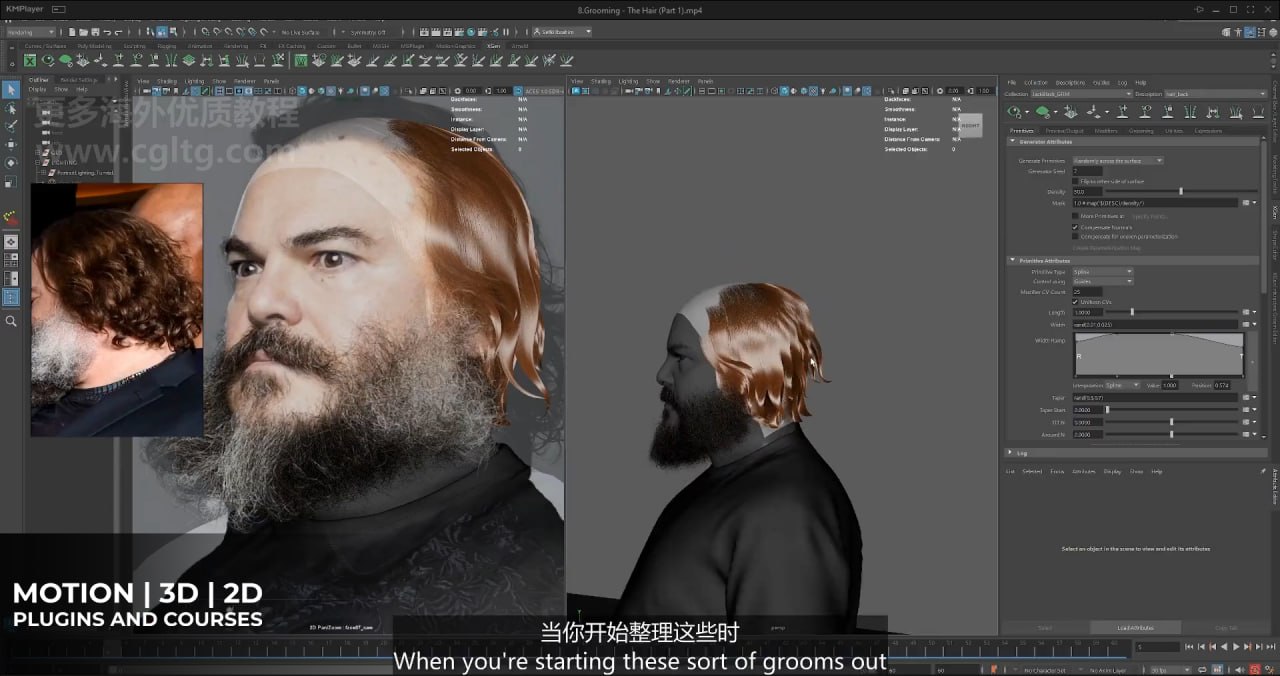Screen dimensions: 1280x676
Task: Enable the More Primitives in checkbox
Action: [1075, 216]
